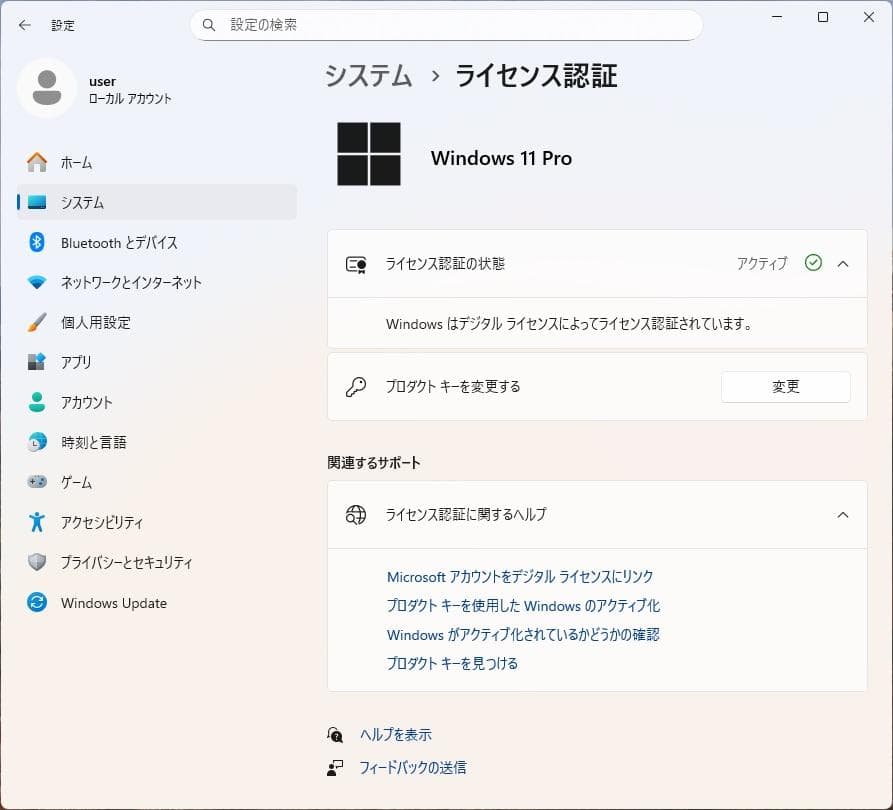This screenshot has width=893, height=810.
Task: Click the 時刻と言語 globe clock icon
Action: pos(37,442)
